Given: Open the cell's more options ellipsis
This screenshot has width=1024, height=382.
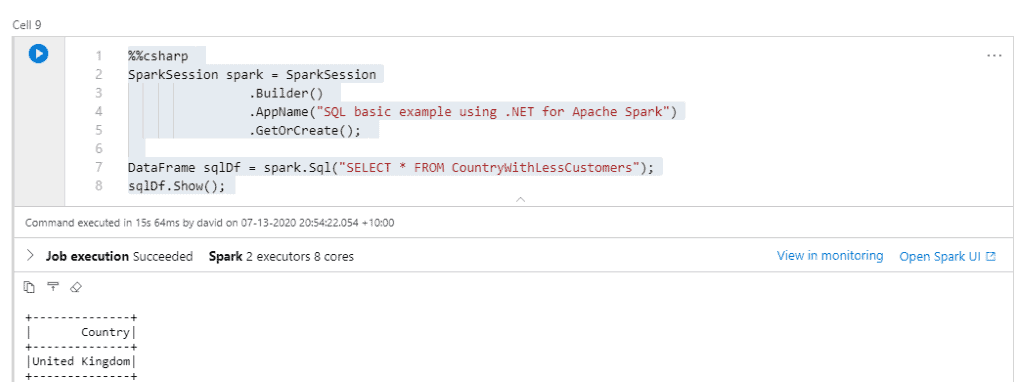Looking at the screenshot, I should [x=993, y=56].
